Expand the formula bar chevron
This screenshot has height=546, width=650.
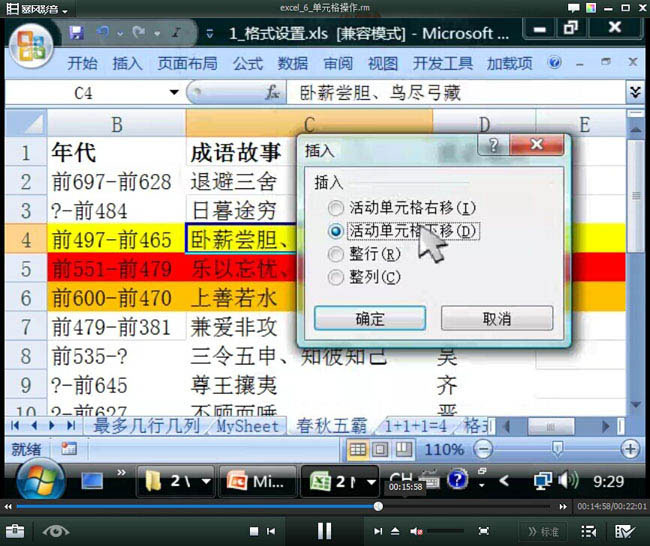635,92
